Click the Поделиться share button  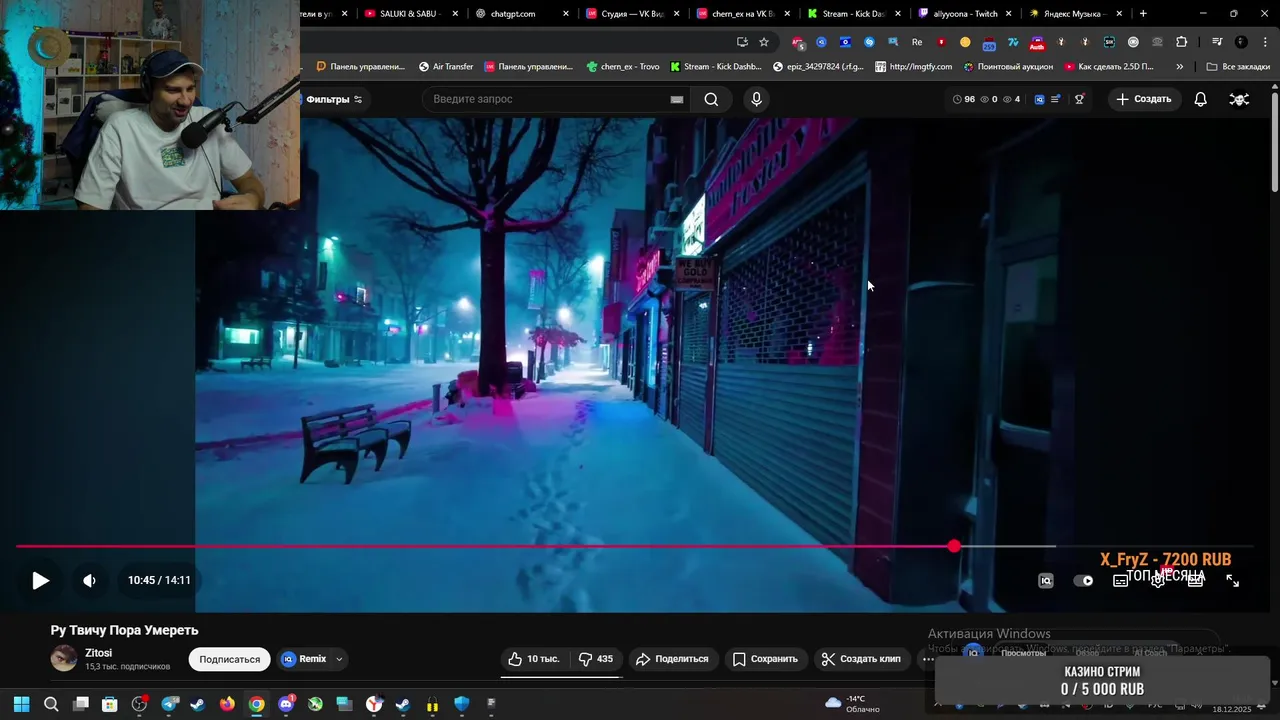[672, 659]
